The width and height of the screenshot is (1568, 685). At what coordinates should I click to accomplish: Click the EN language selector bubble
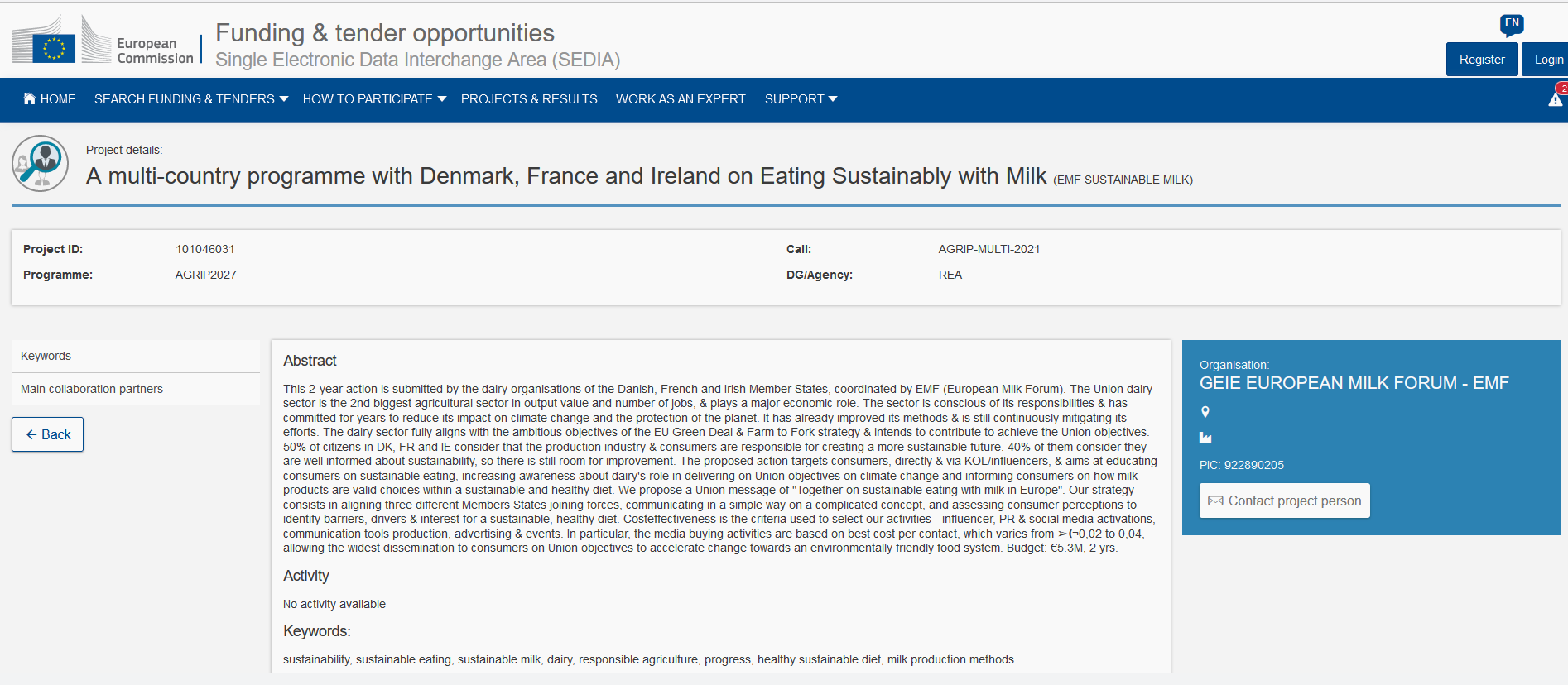click(1512, 24)
